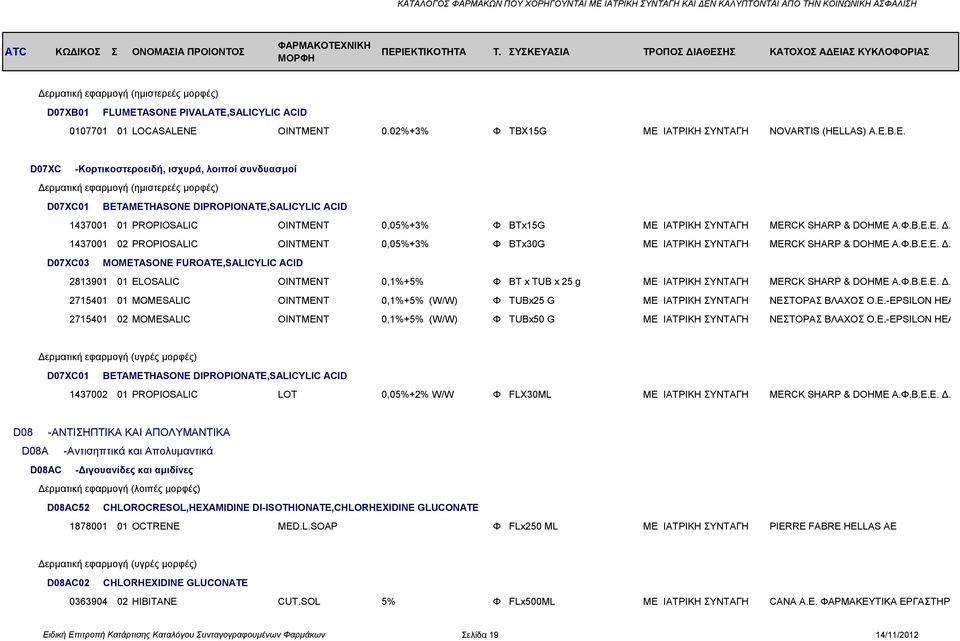Click the BTx30G packaging value

pyautogui.click(x=527, y=244)
